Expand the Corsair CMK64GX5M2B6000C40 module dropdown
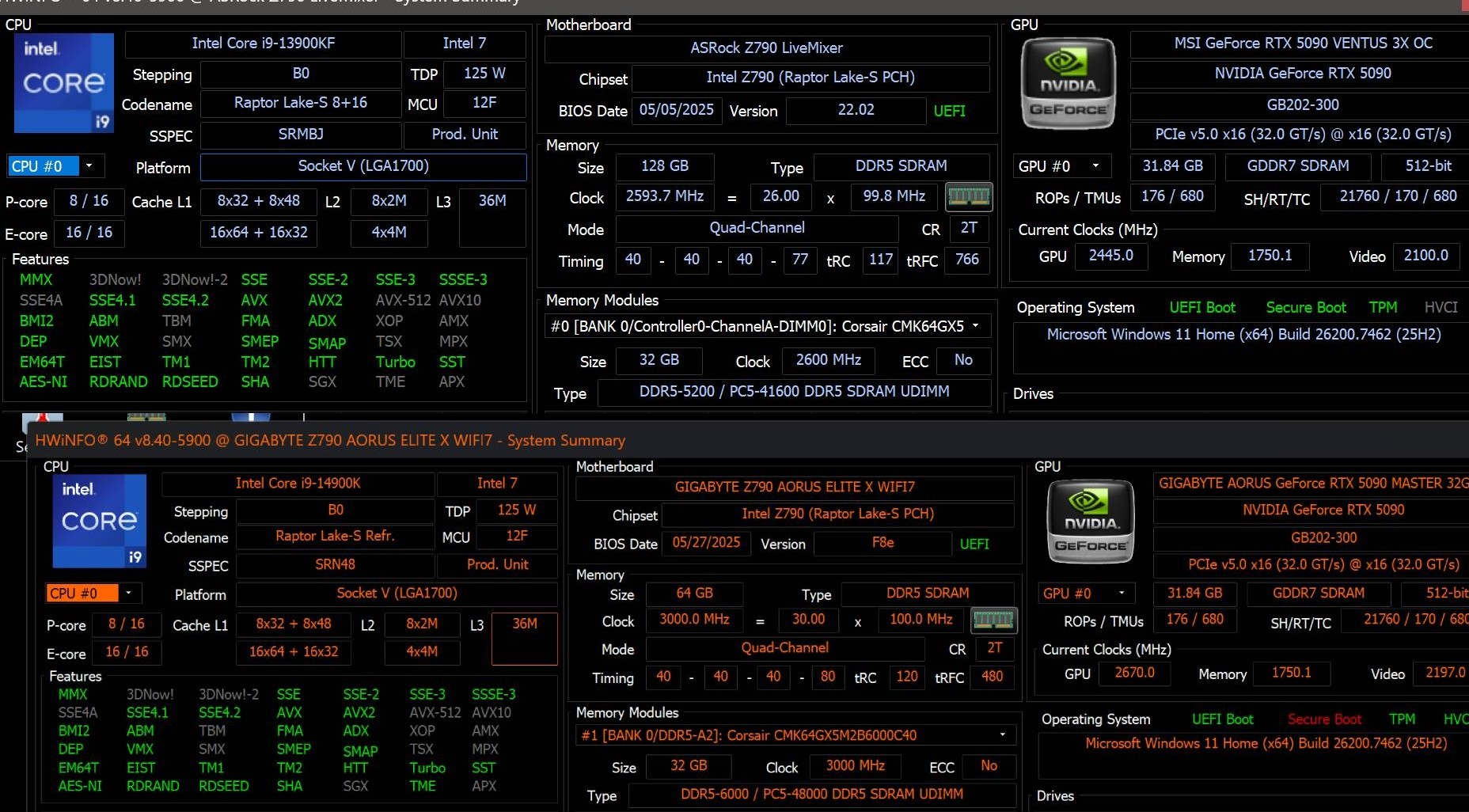1469x812 pixels. pyautogui.click(x=1002, y=735)
